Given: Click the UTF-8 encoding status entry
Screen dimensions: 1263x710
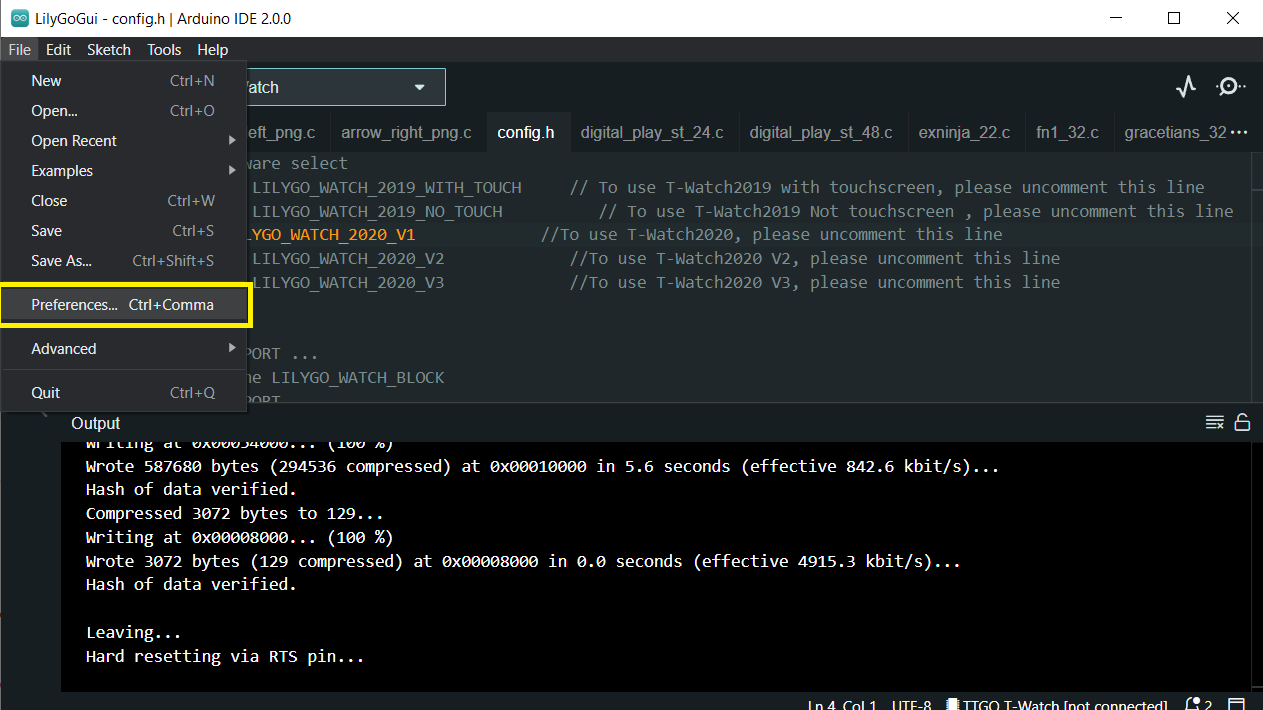Looking at the screenshot, I should (x=911, y=705).
